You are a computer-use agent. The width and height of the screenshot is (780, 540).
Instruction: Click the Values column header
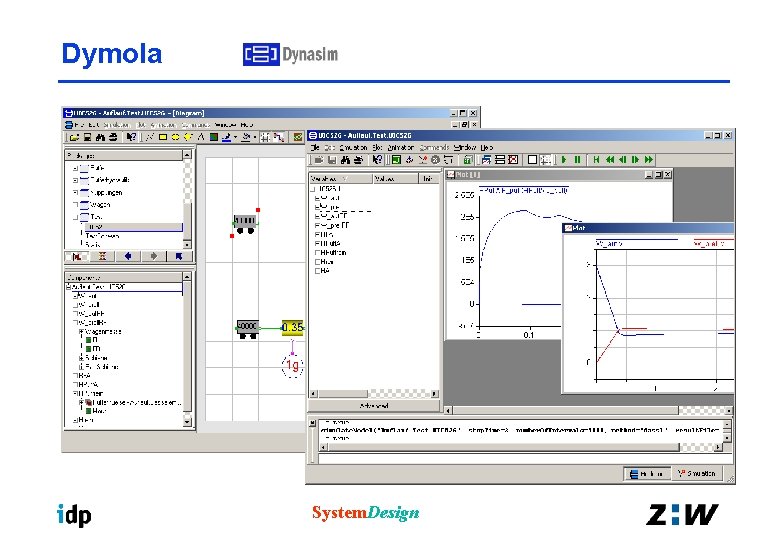[395, 179]
